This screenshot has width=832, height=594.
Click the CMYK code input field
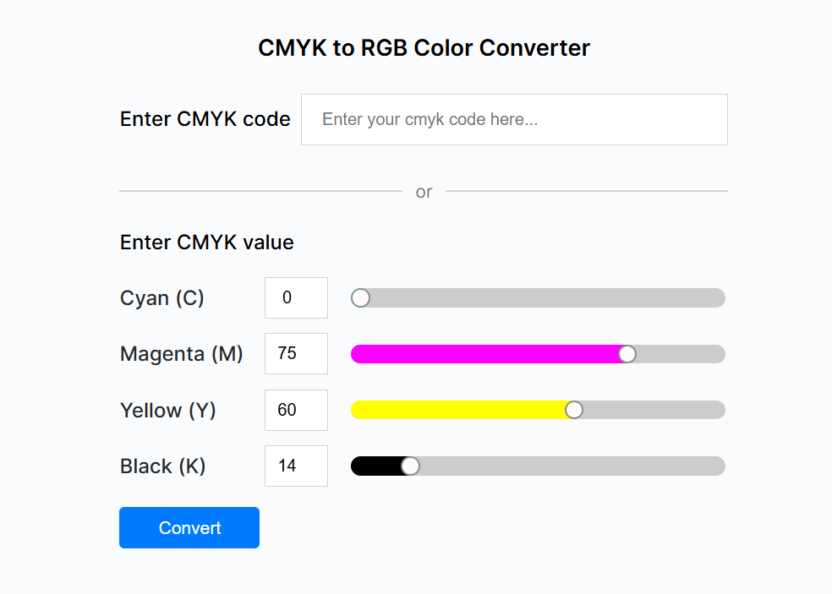coord(514,119)
